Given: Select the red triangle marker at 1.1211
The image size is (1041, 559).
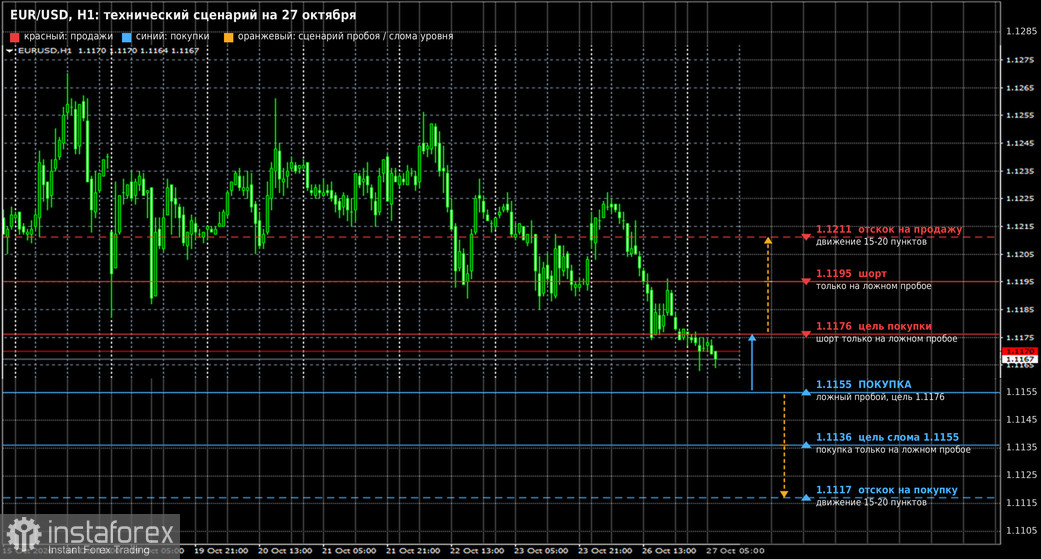Looking at the screenshot, I should tap(806, 237).
